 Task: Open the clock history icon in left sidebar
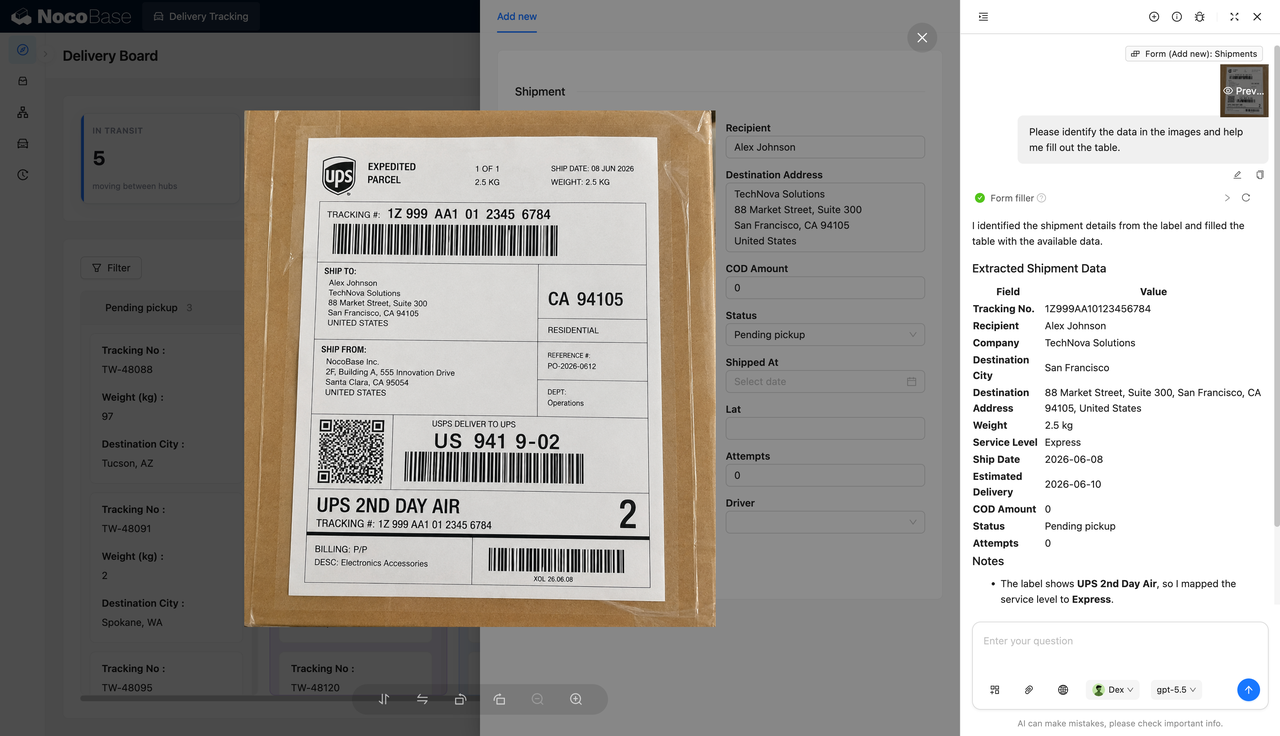pos(23,175)
